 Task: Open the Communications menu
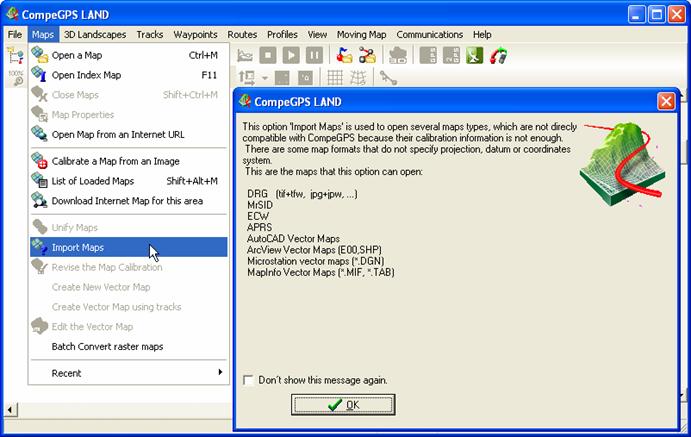pyautogui.click(x=430, y=34)
